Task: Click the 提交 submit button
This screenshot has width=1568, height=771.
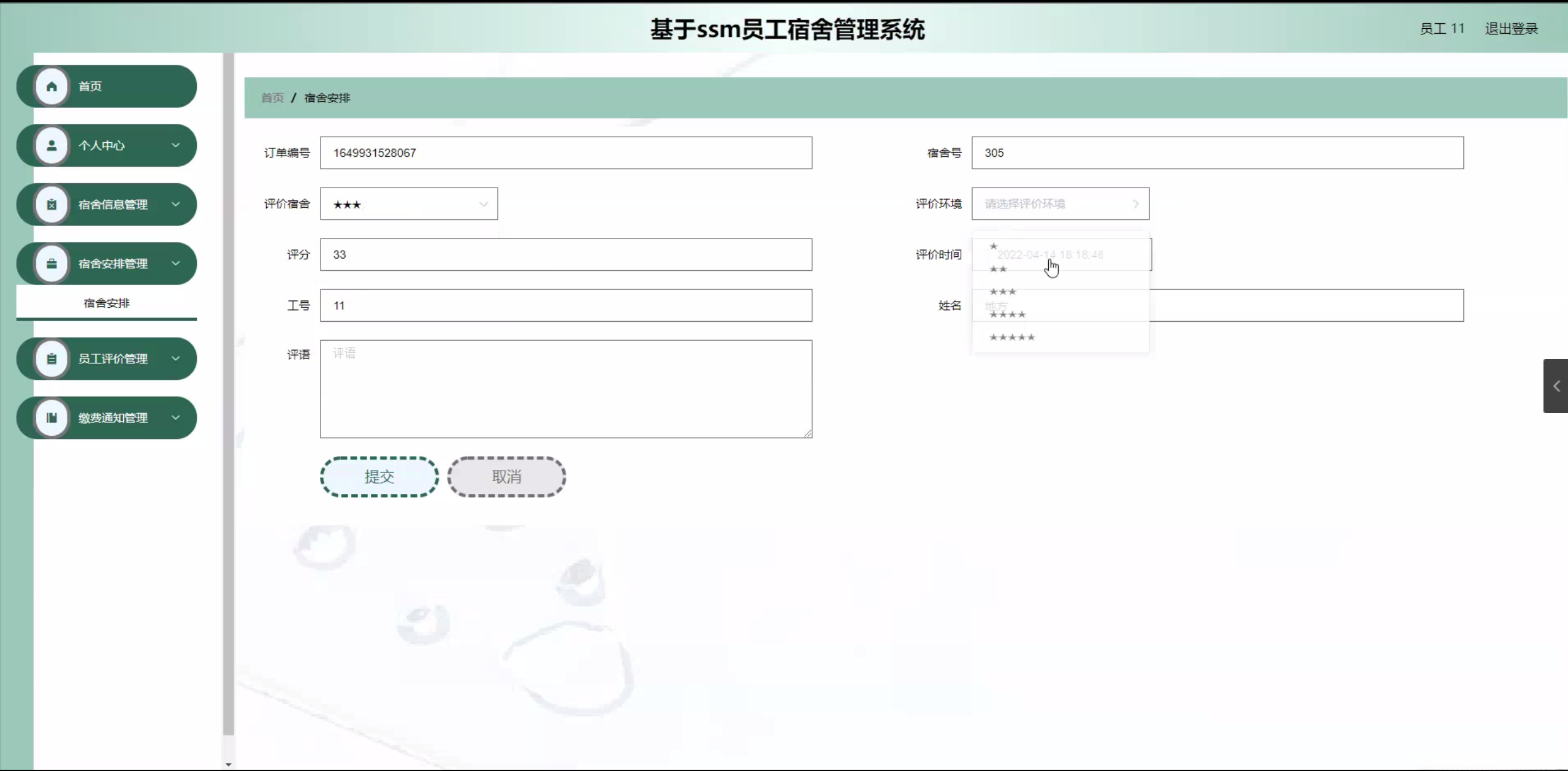Action: [379, 477]
